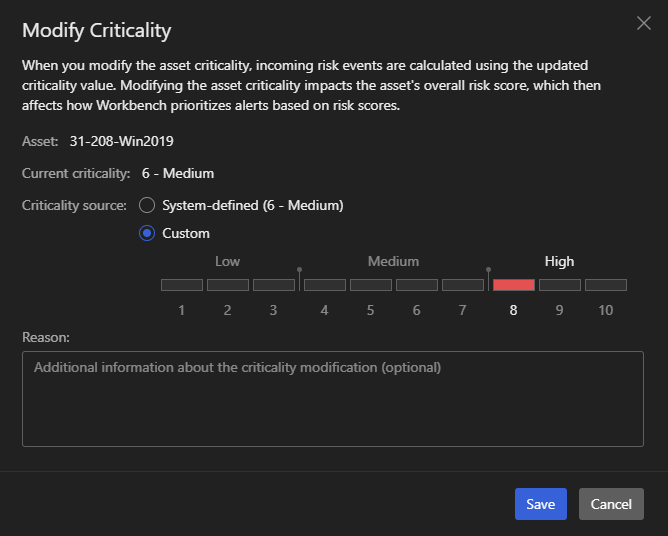Save the criticality changes
The image size is (668, 536).
coord(541,504)
